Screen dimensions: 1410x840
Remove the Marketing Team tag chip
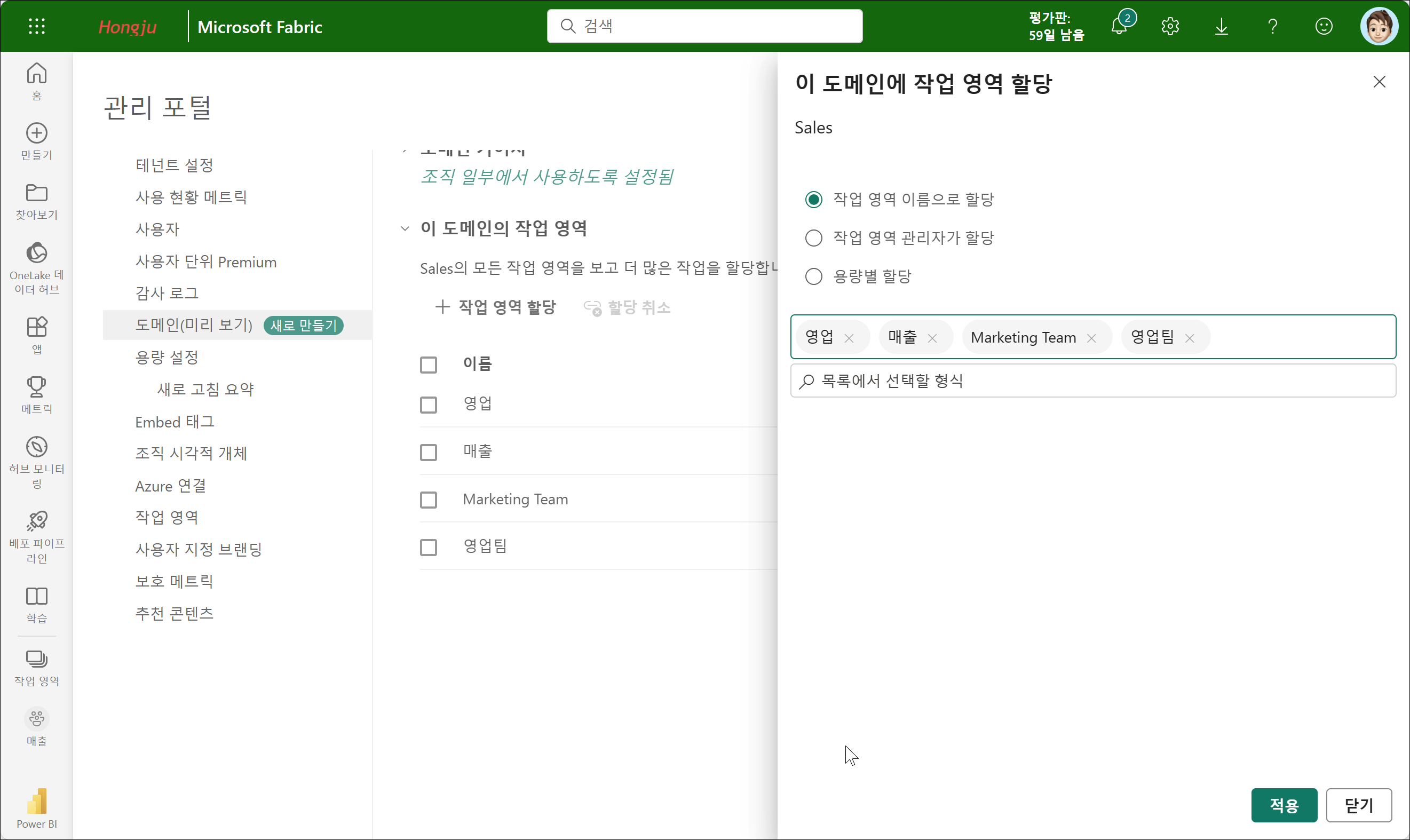(x=1091, y=338)
